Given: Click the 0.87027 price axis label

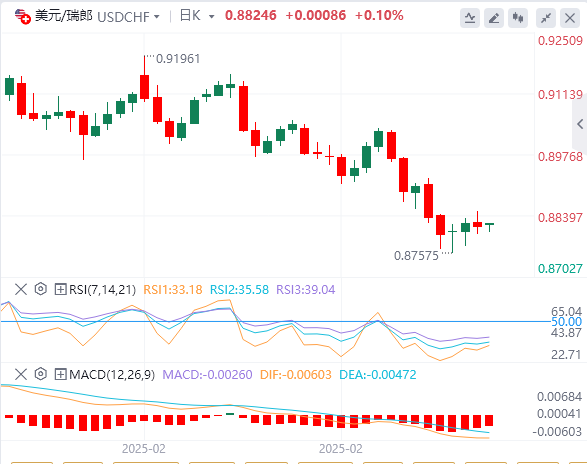Looking at the screenshot, I should coord(560,269).
